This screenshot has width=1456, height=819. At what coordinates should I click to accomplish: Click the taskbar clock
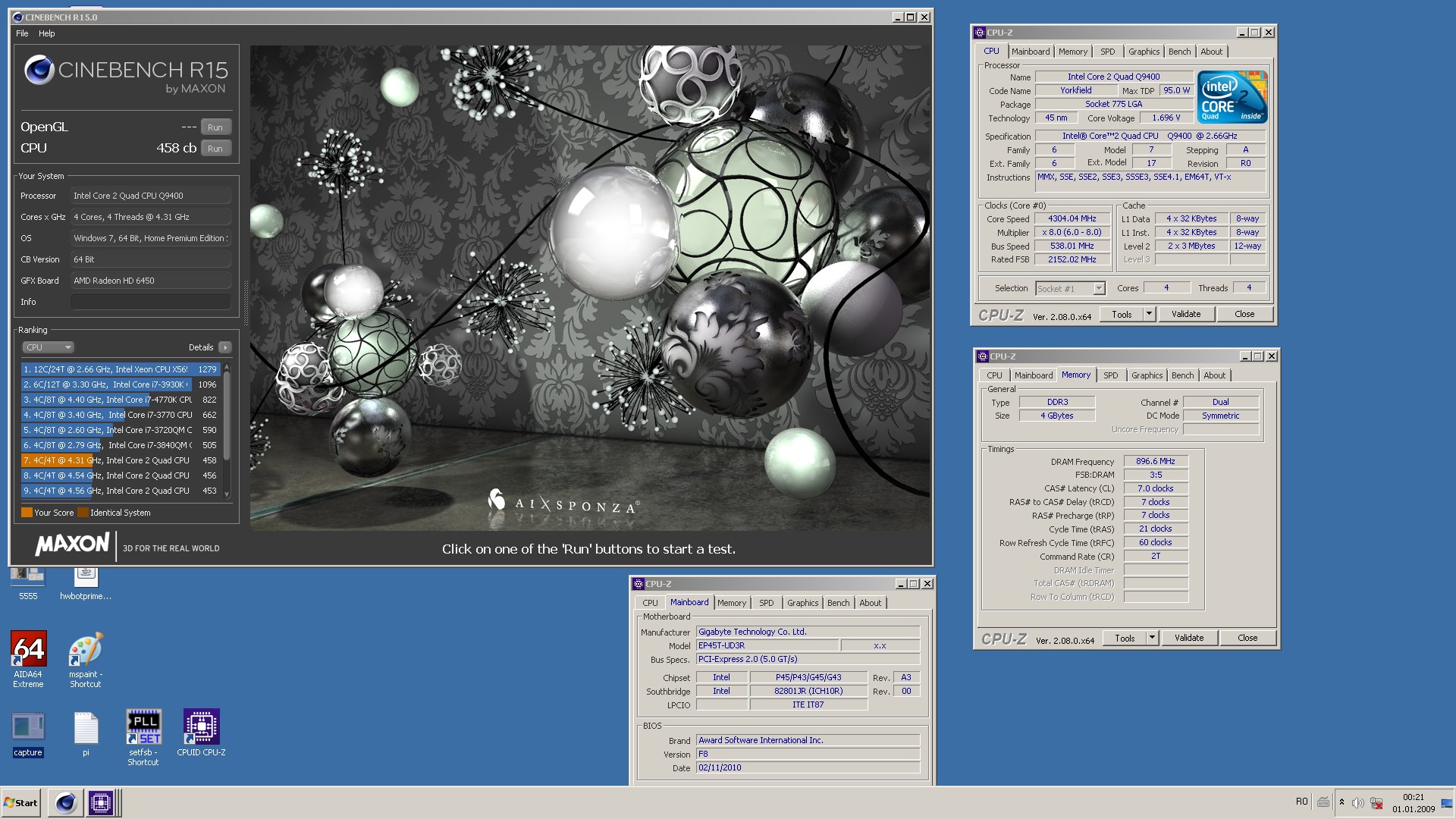[x=1414, y=802]
